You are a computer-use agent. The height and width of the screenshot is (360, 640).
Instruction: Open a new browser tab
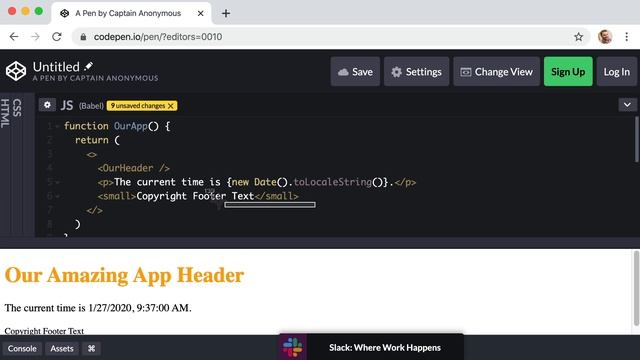pyautogui.click(x=226, y=13)
